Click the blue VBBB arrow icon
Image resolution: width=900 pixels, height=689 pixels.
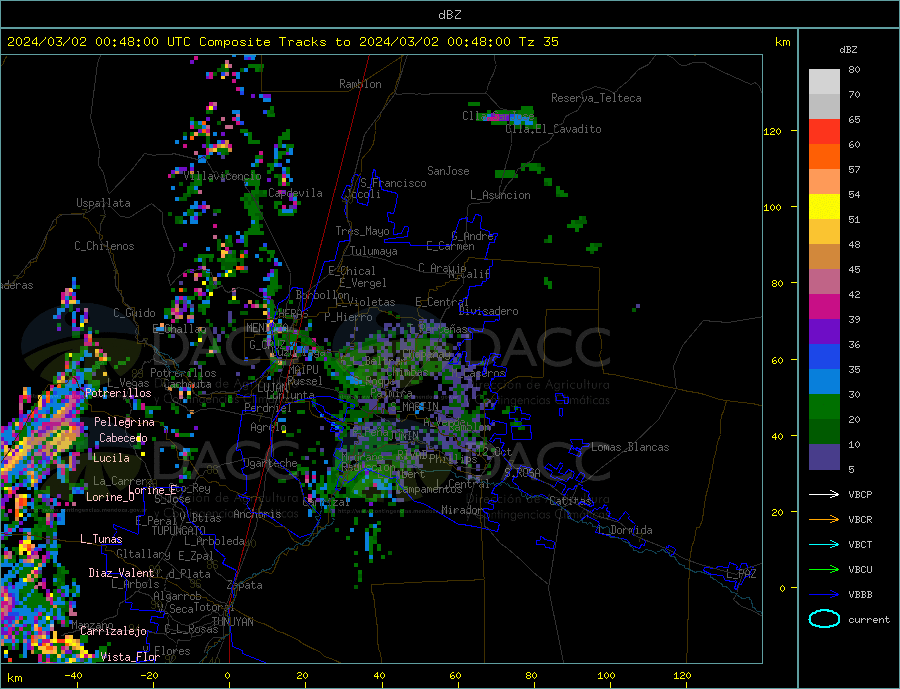(824, 595)
